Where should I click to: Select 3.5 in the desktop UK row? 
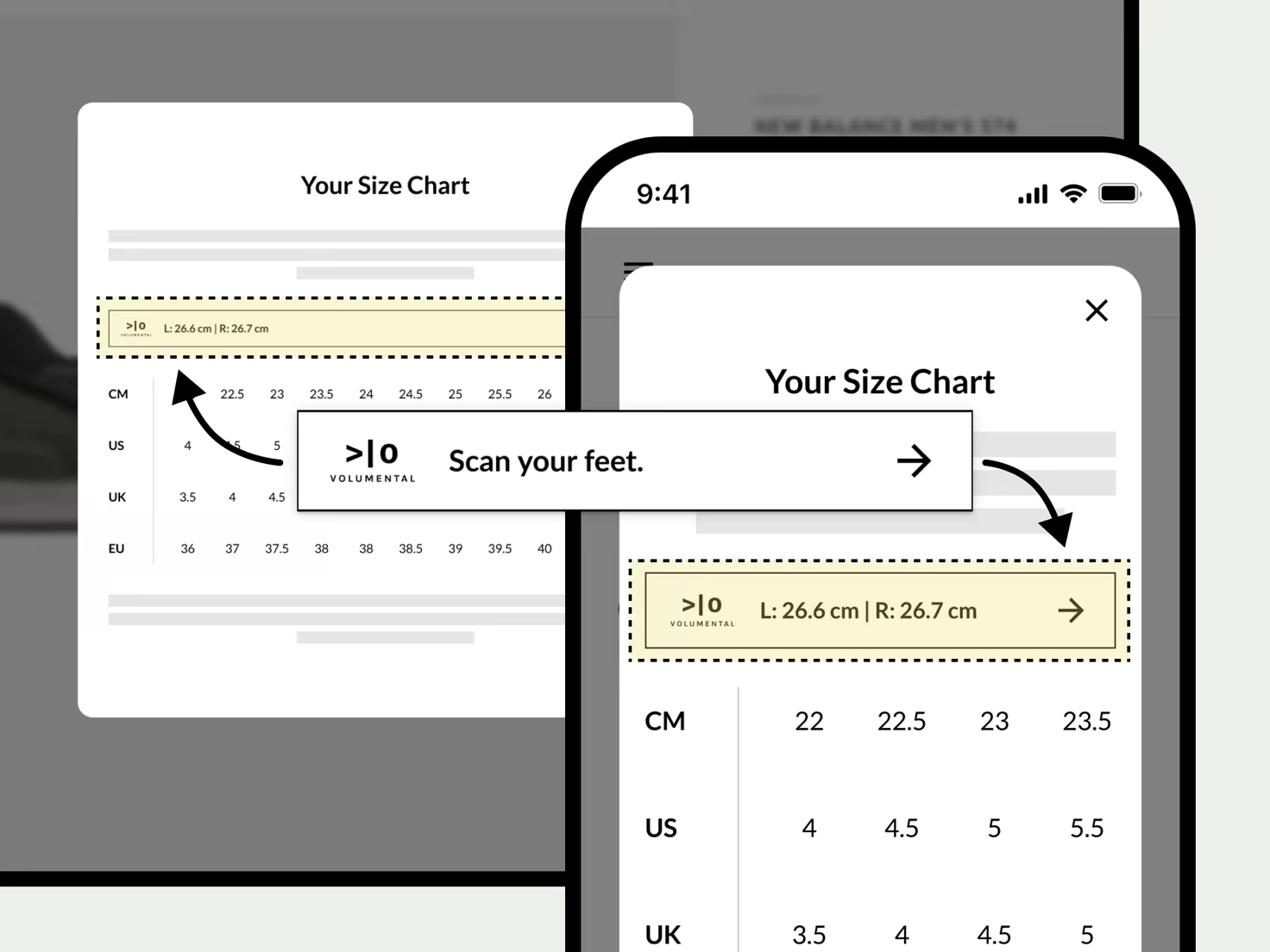click(187, 498)
